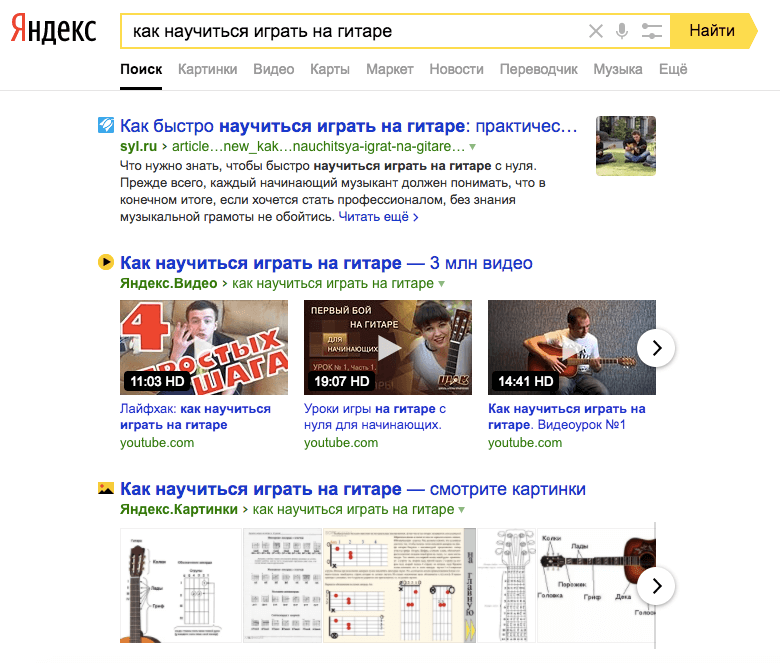Follow the Читать ещё link
The width and height of the screenshot is (780, 663).
tap(378, 216)
